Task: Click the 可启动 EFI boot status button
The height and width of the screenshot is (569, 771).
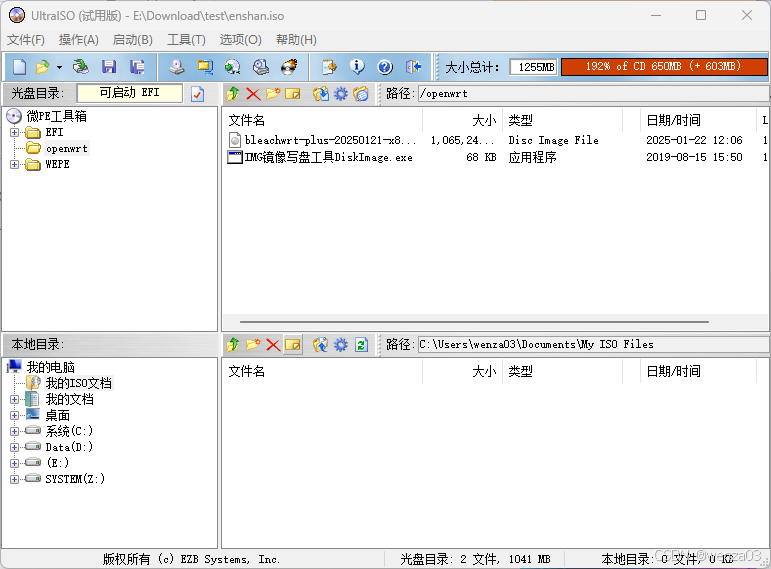Action: click(130, 93)
